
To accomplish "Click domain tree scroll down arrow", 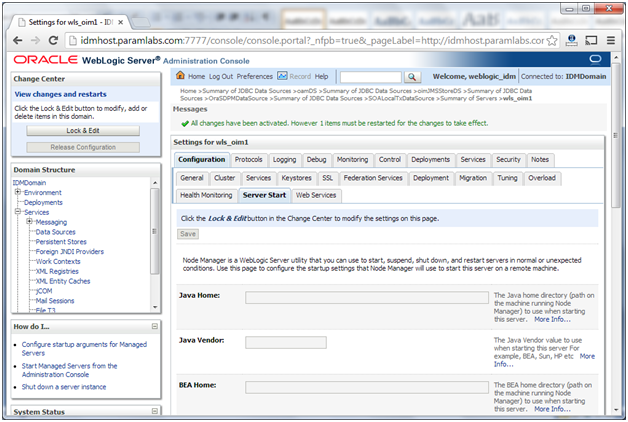I will [x=155, y=307].
